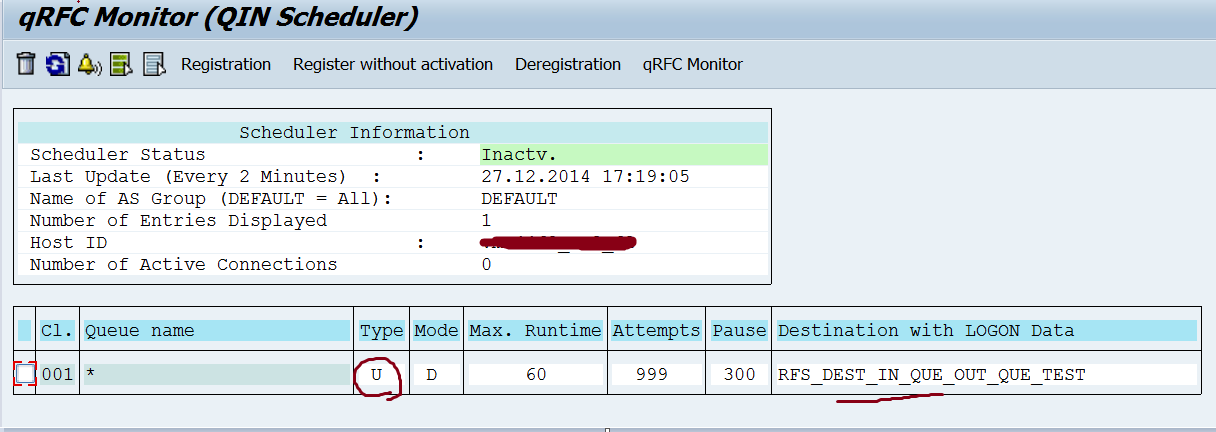Click the delete trash can icon
The image size is (1216, 432).
click(26, 64)
